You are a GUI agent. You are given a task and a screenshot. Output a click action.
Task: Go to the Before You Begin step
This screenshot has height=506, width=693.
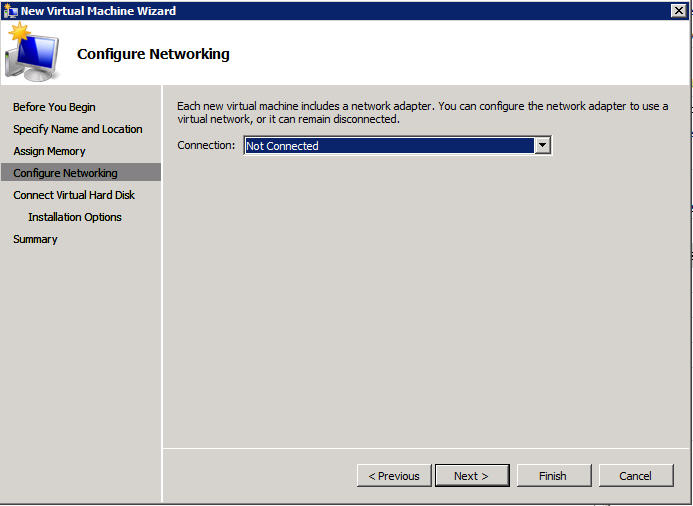54,107
